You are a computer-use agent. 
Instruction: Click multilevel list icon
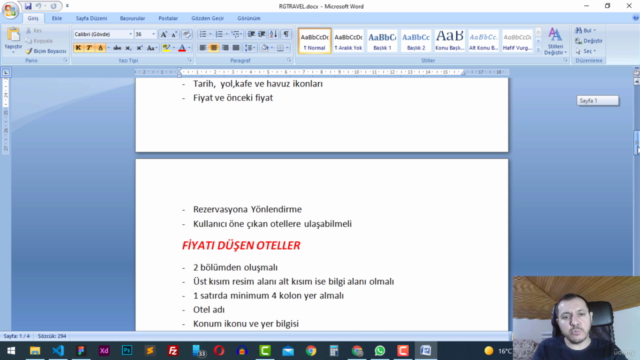point(236,34)
